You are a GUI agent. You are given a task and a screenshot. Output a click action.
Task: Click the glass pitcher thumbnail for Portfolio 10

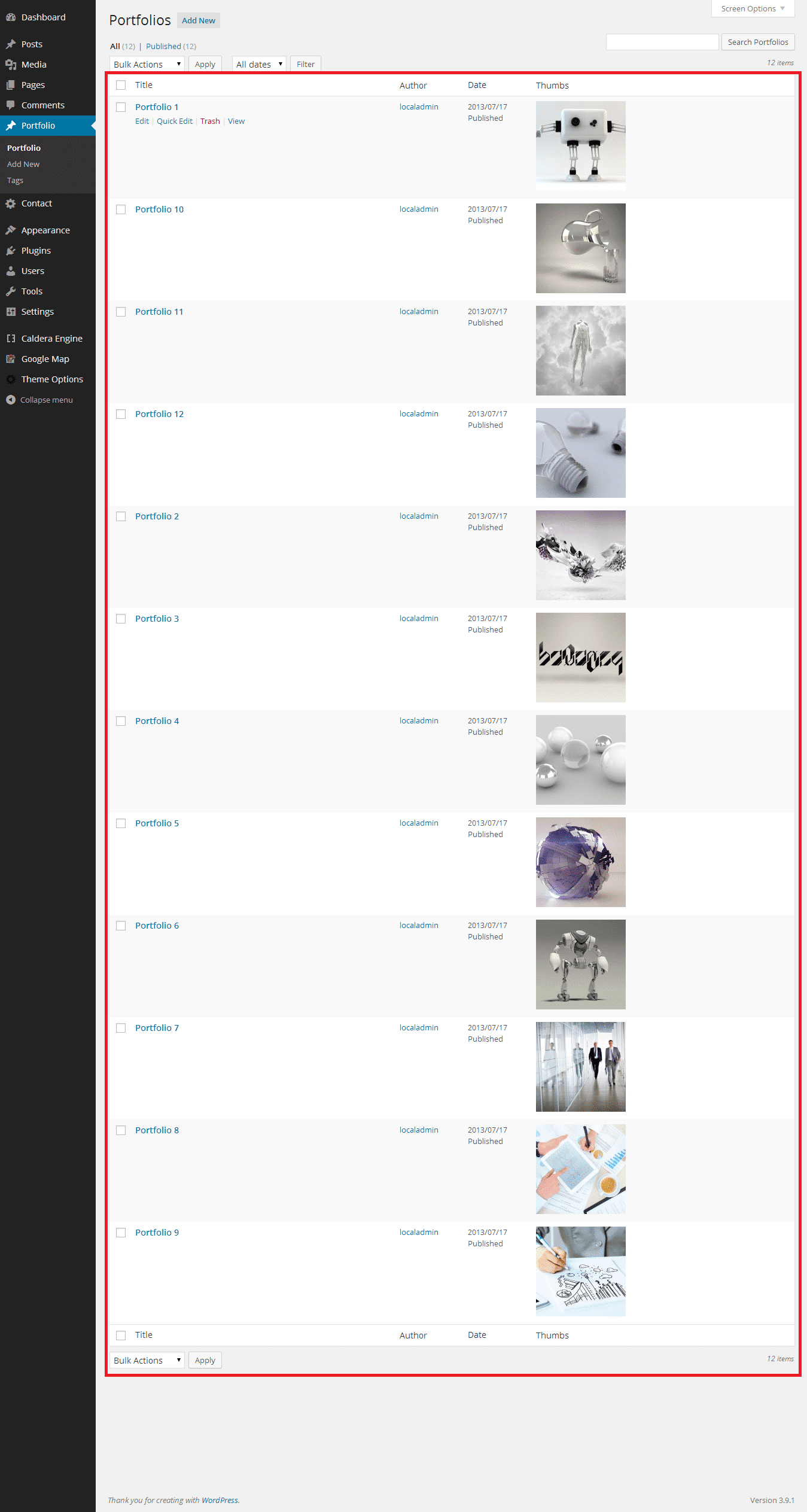click(x=581, y=248)
